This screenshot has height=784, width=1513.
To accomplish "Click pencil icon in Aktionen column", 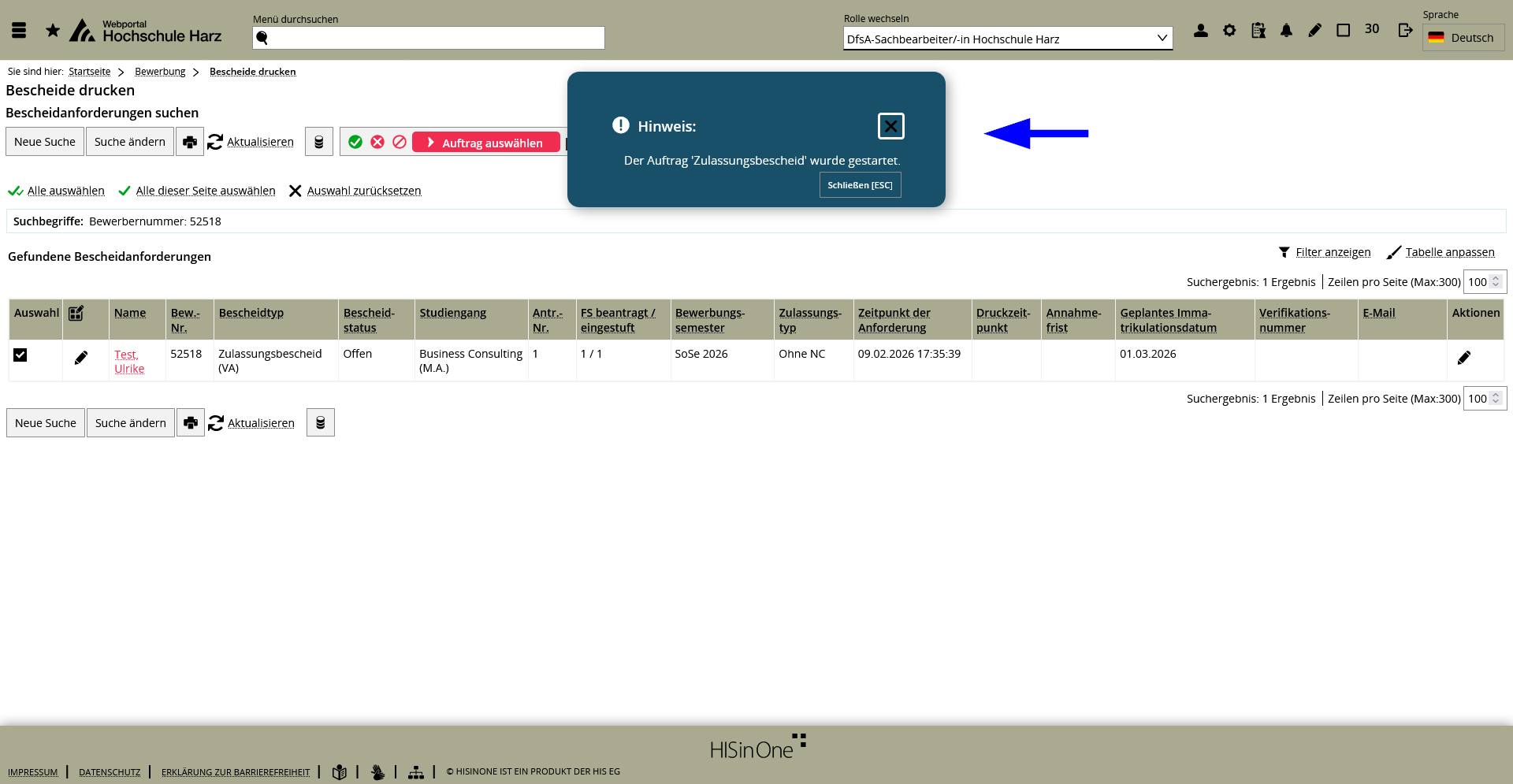I will click(1463, 358).
